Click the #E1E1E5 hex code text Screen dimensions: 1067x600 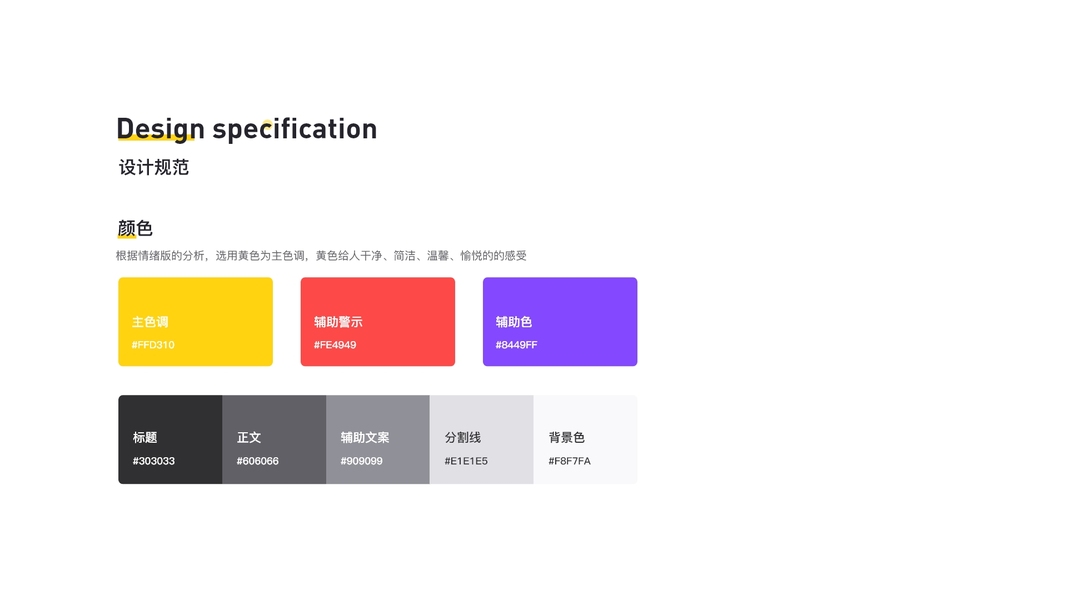[466, 461]
